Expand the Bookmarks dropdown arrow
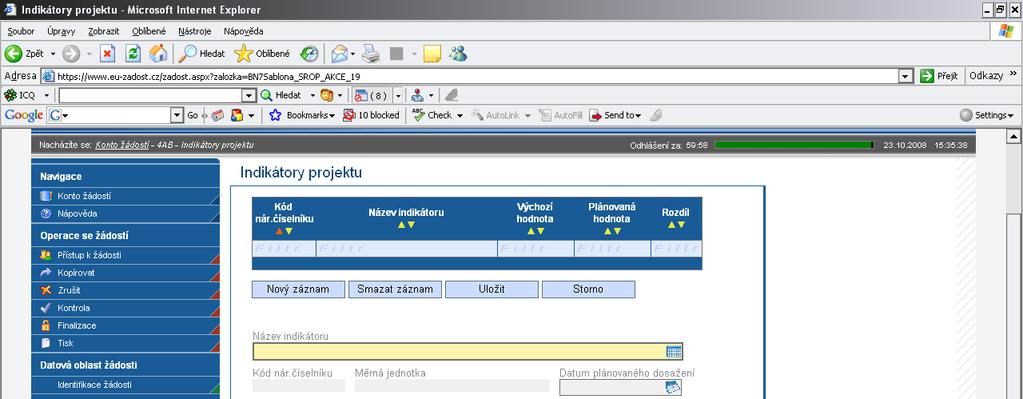The width and height of the screenshot is (1023, 399). click(332, 116)
